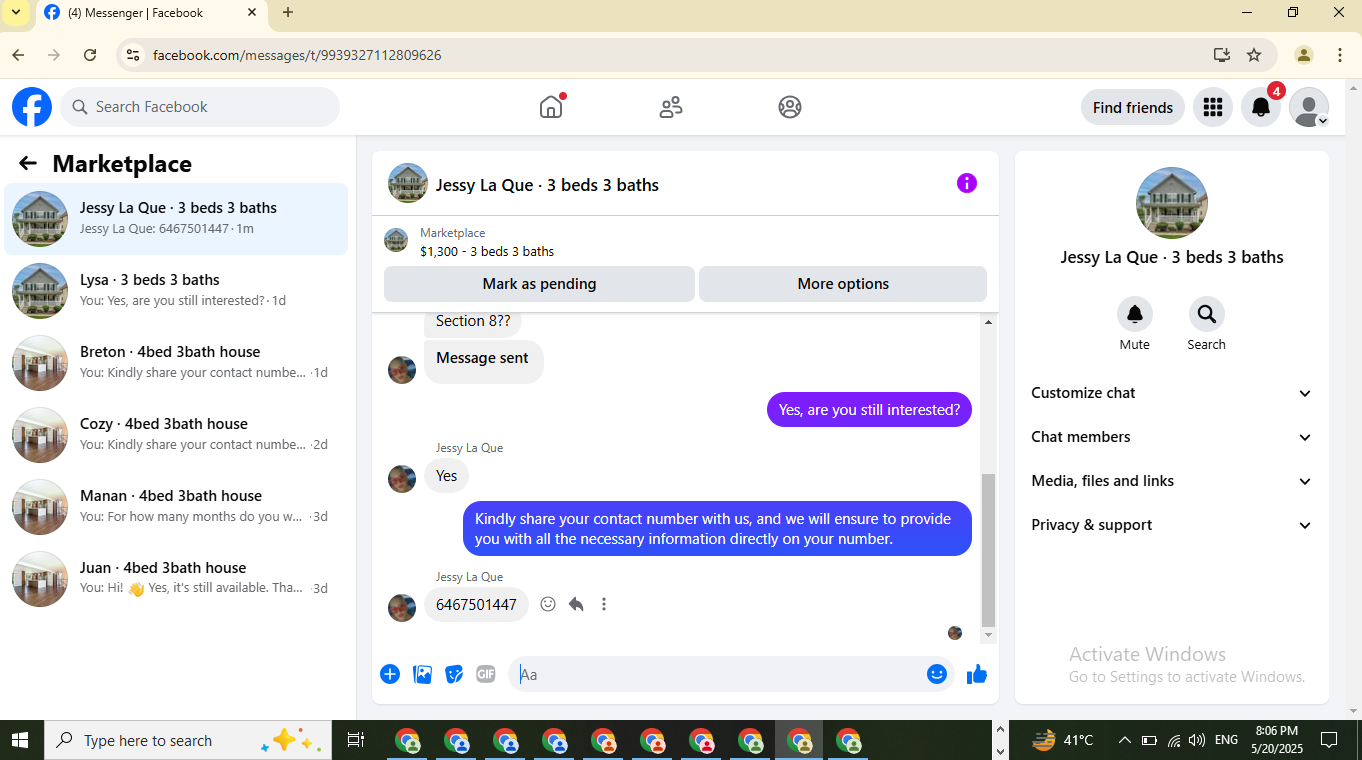Screen dimensions: 1362x760
Task: Open the Juan 4bed 3bath house conversation
Action: point(176,579)
